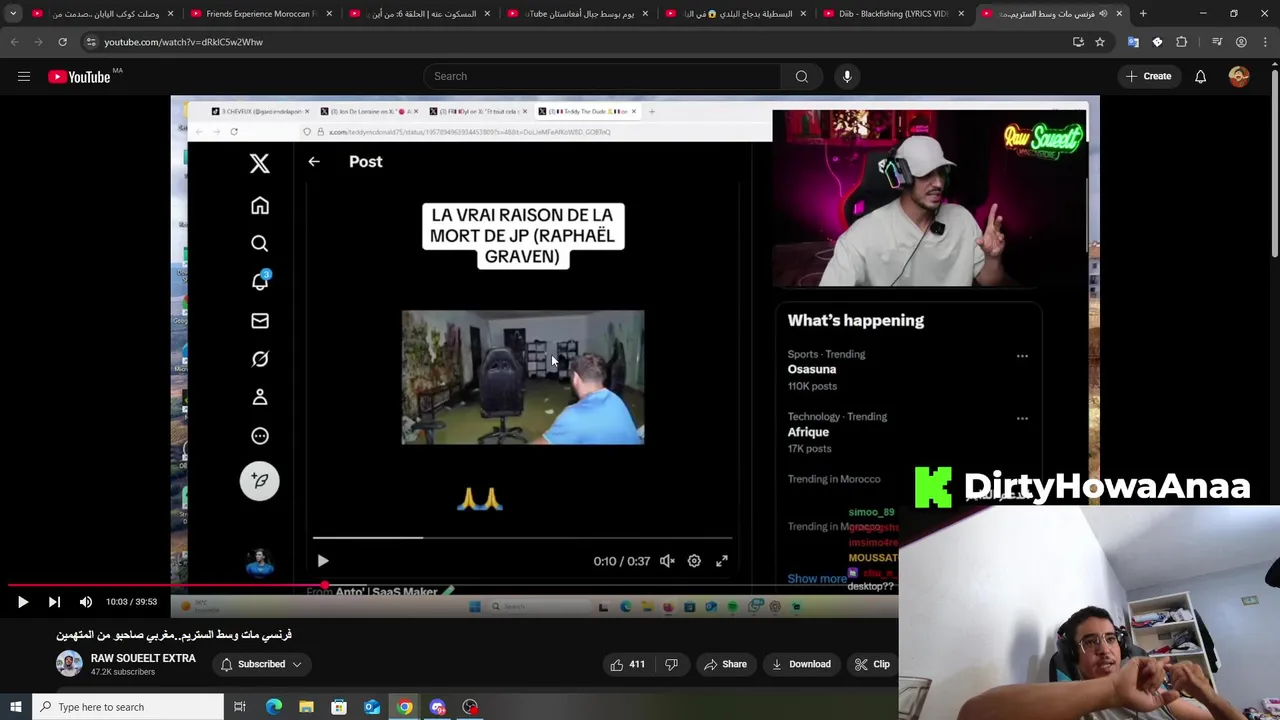Open Chrome Extensions puzzle menu
The image size is (1280, 720).
pyautogui.click(x=1182, y=42)
